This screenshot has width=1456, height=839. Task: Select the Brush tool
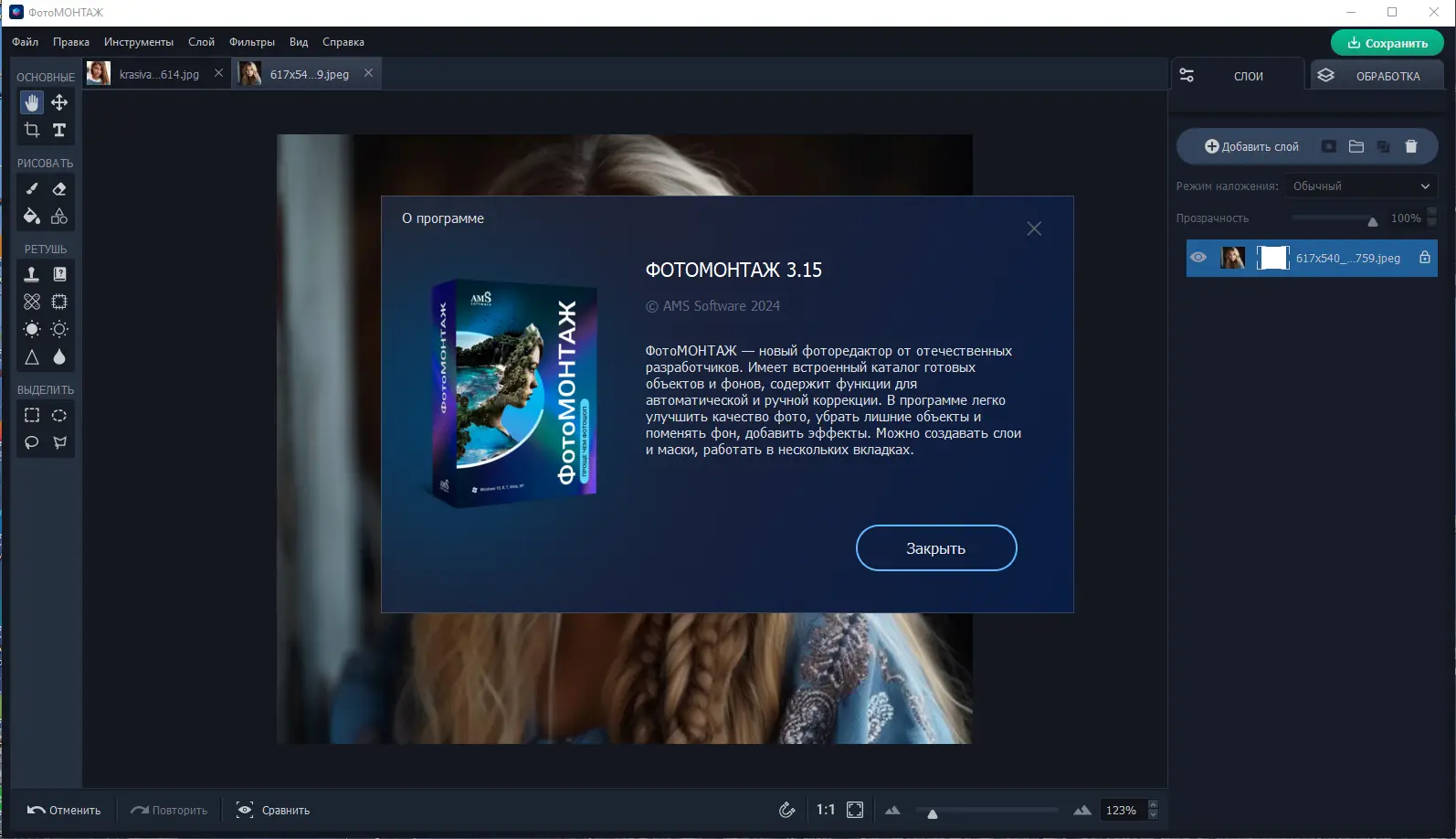(32, 188)
